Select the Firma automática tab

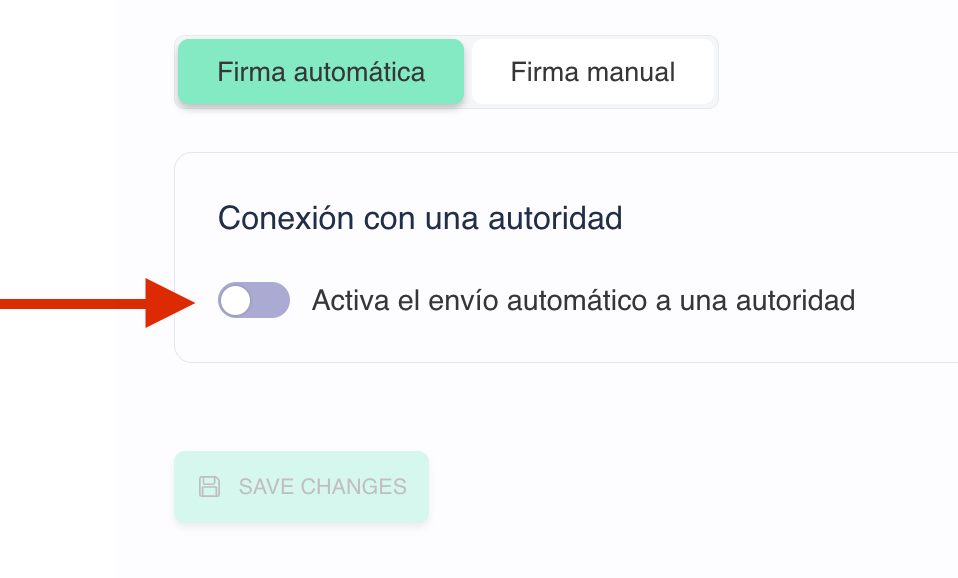321,72
